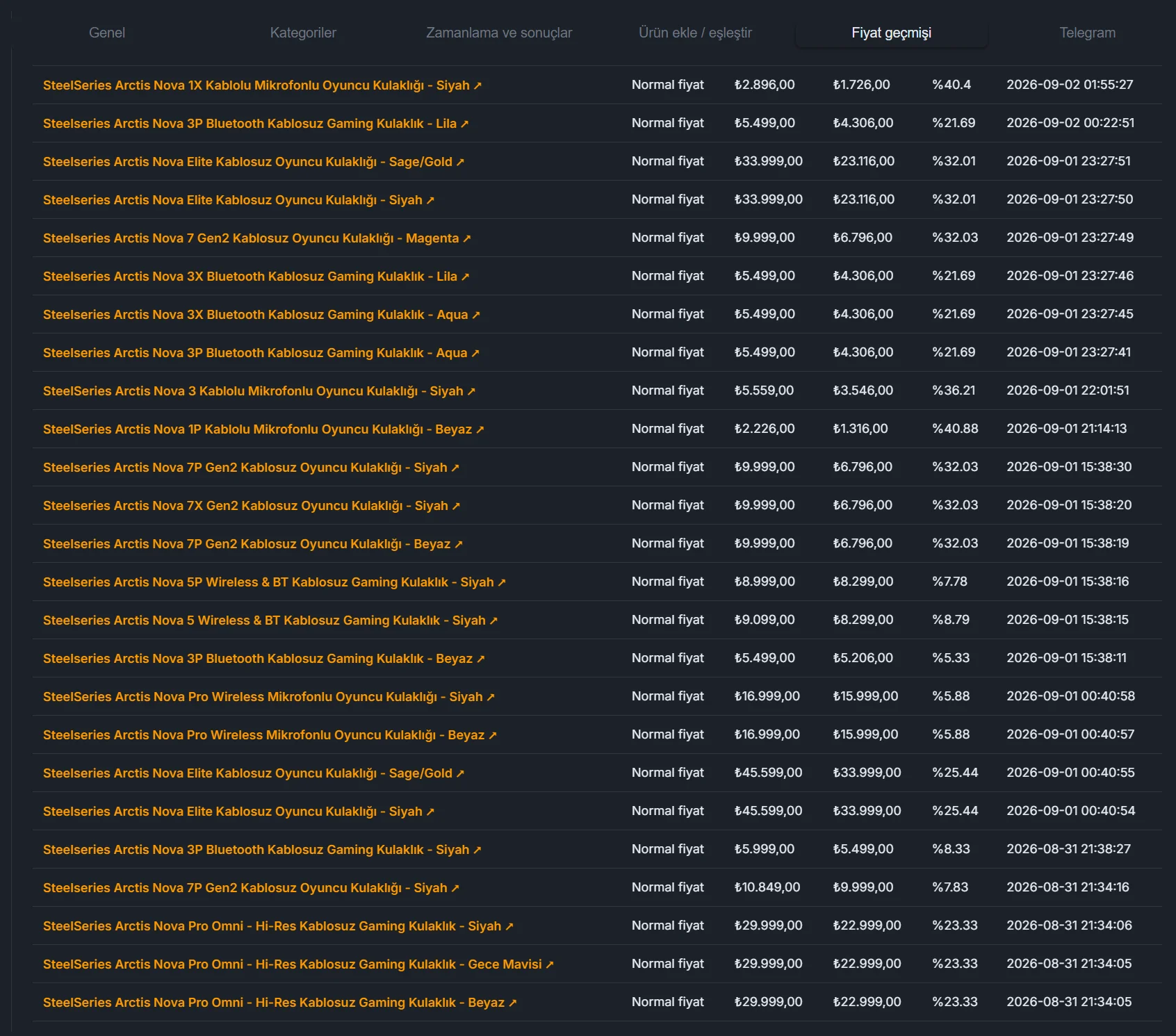Viewport: 1176px width, 1036px height.
Task: Open the Genel tab
Action: (107, 33)
